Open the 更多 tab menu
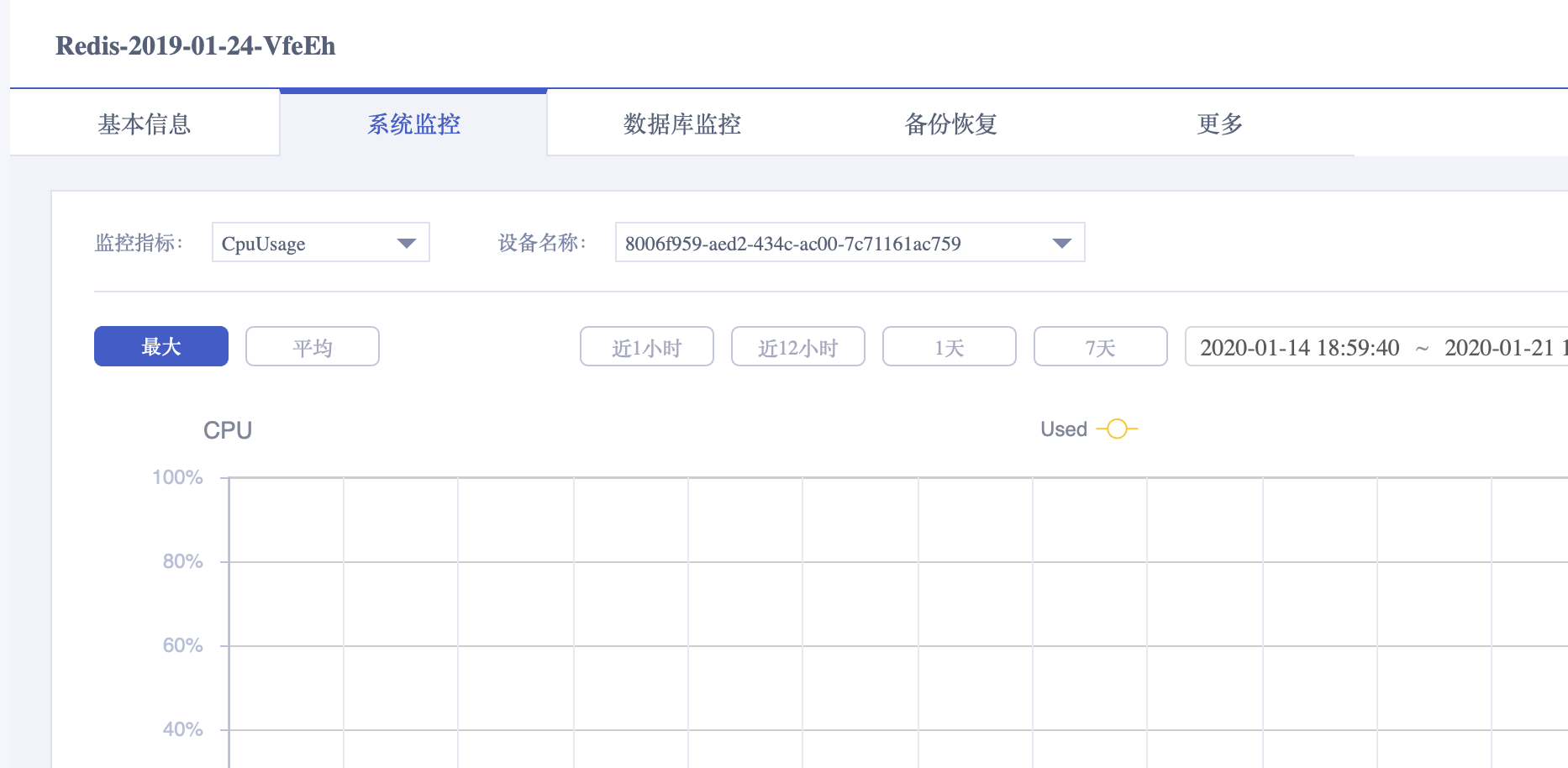The width and height of the screenshot is (1568, 768). [1220, 124]
